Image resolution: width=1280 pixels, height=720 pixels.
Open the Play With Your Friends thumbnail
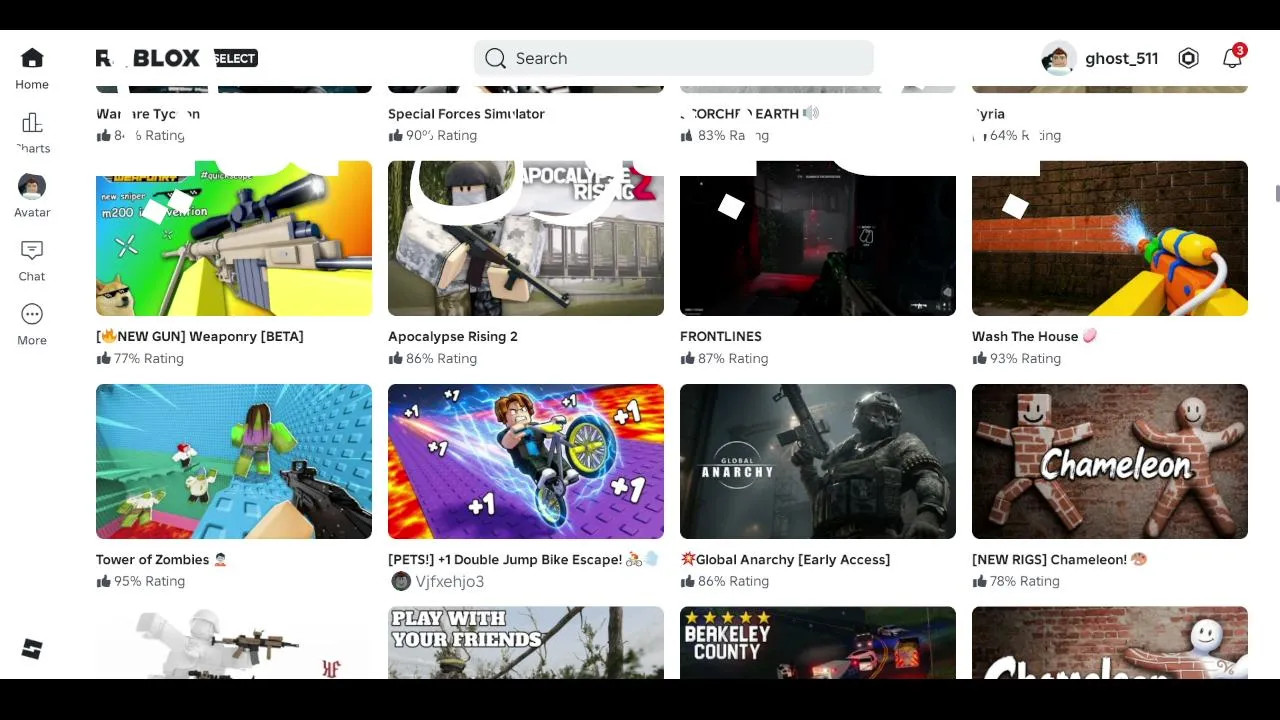coord(526,642)
